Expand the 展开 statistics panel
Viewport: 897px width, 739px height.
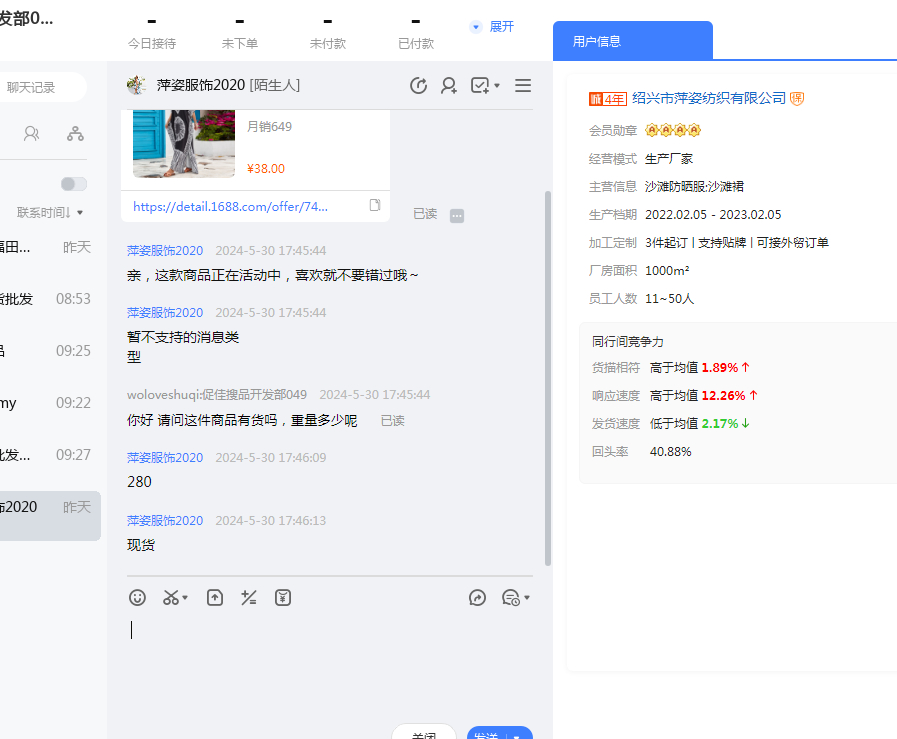(x=492, y=27)
